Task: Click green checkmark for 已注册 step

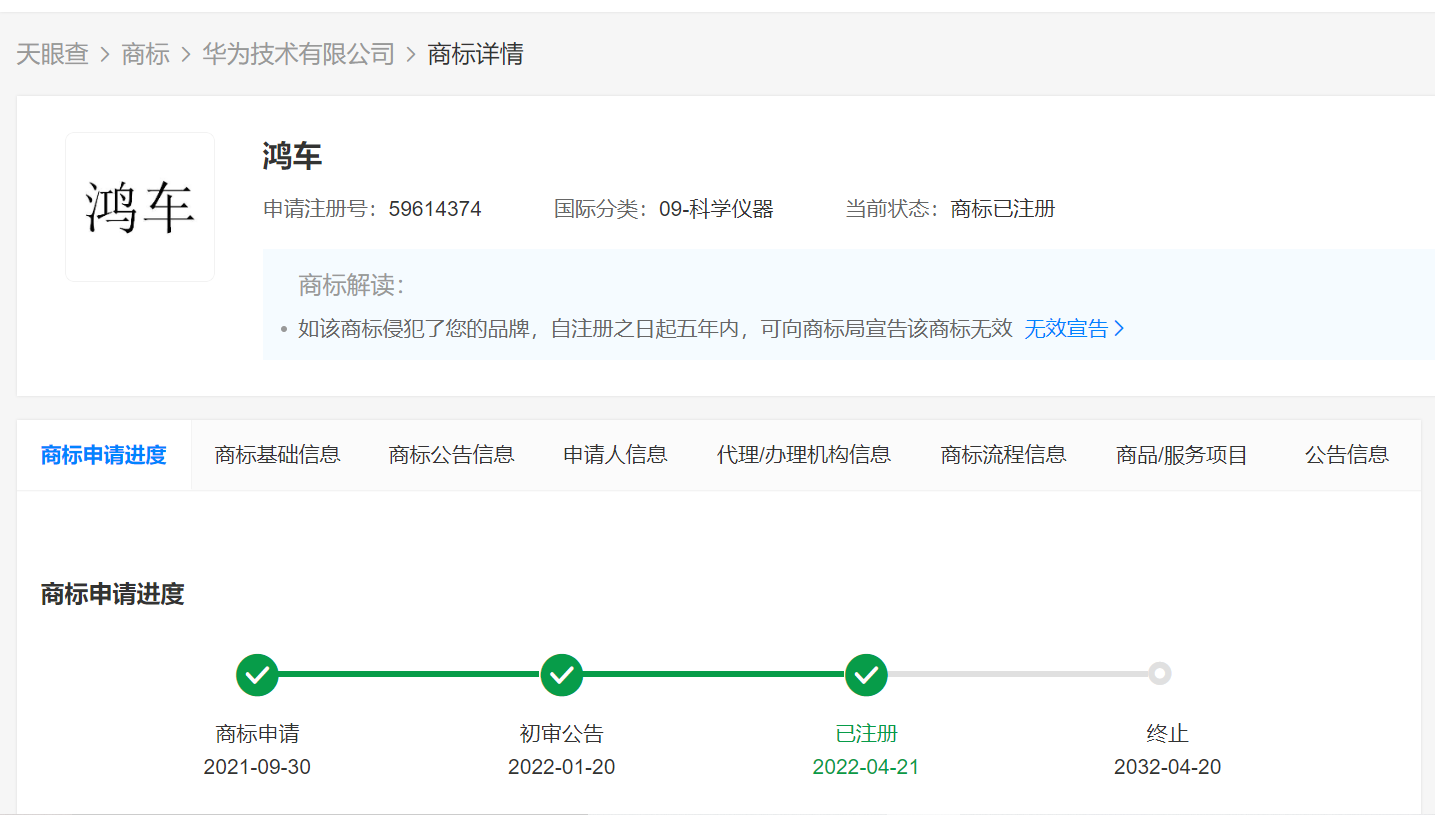Action: [866, 675]
